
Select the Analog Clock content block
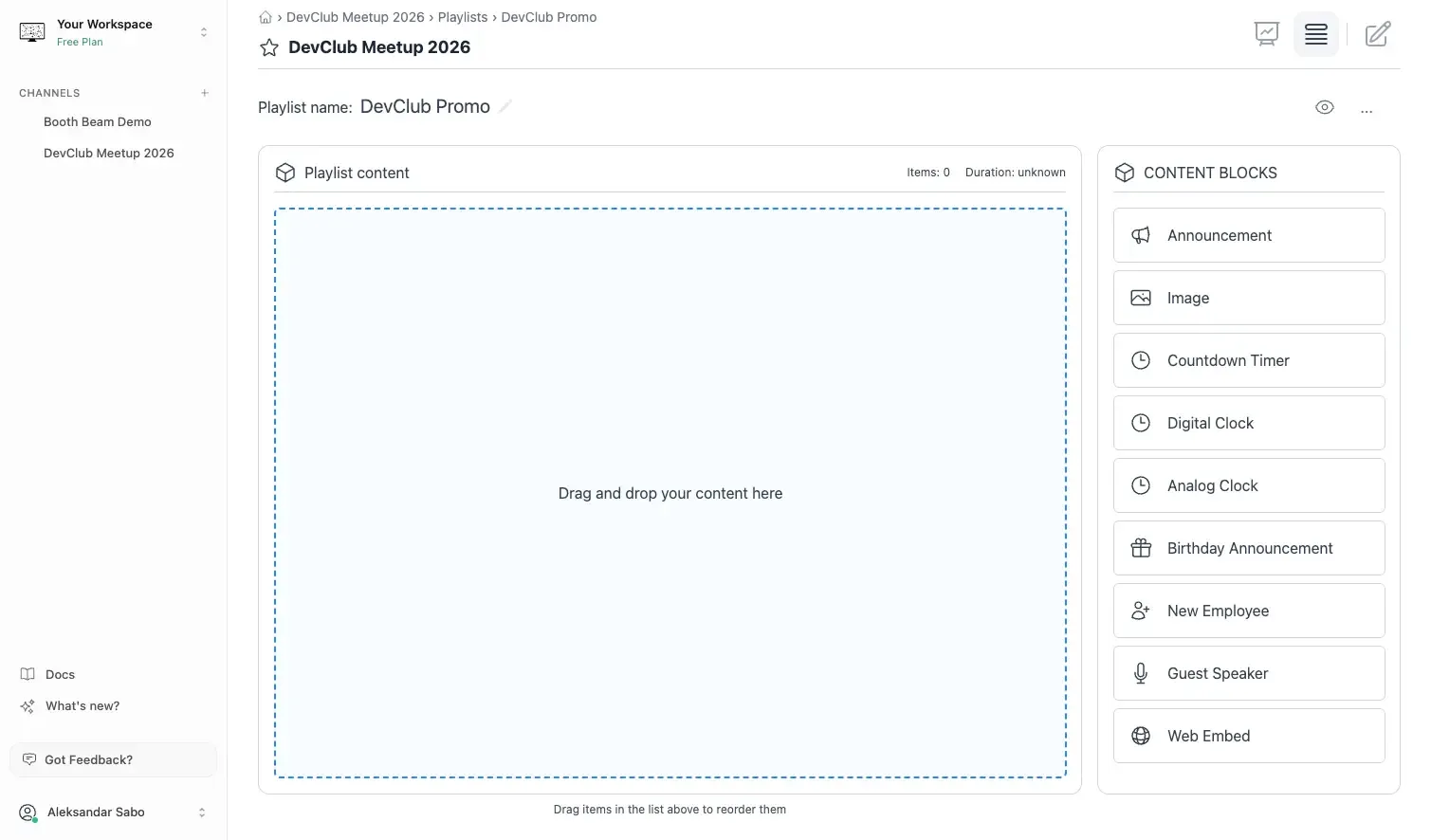1249,485
